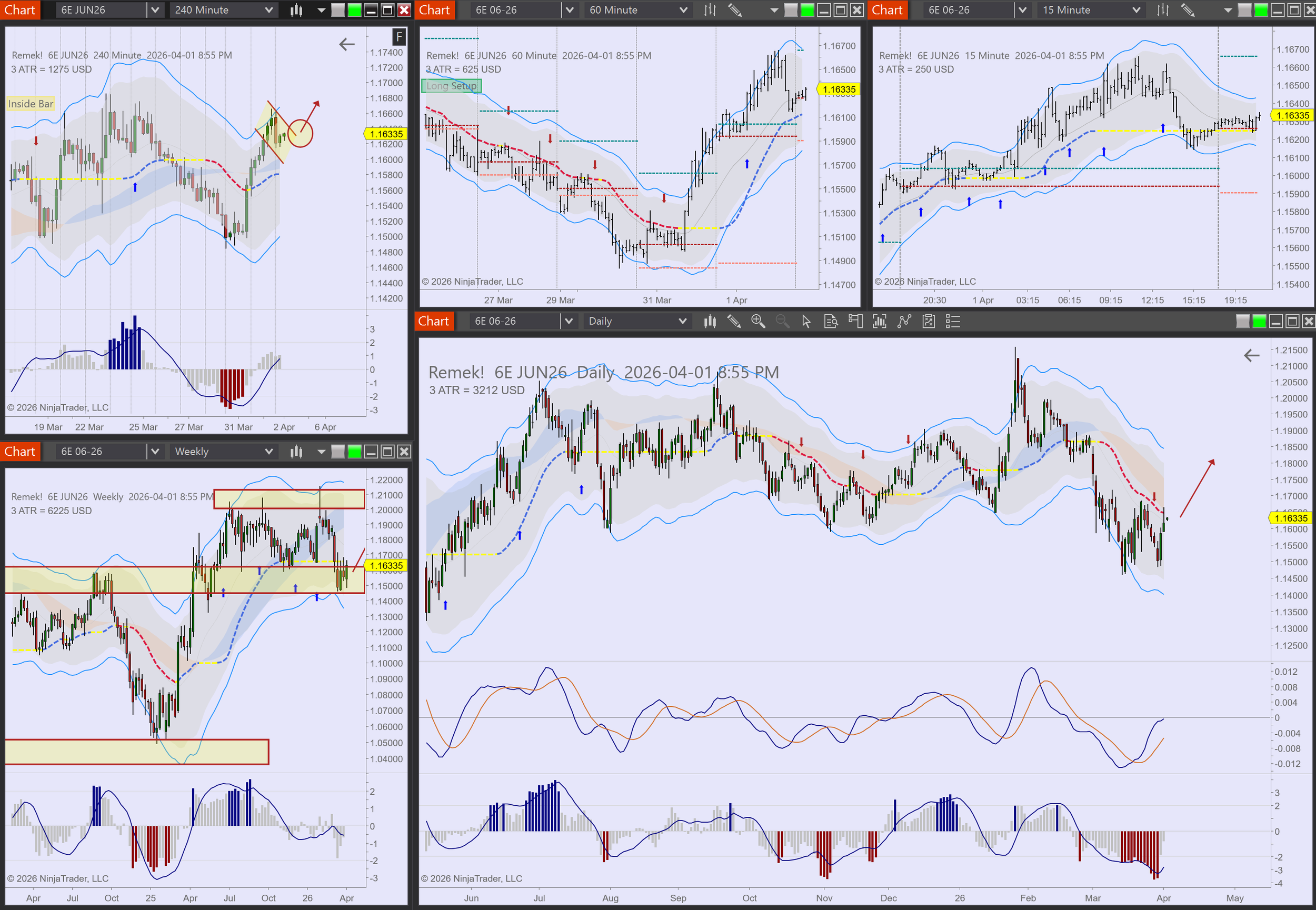Image resolution: width=1316 pixels, height=910 pixels.
Task: Click the Zoom In icon on Daily chart toolbar
Action: click(758, 322)
